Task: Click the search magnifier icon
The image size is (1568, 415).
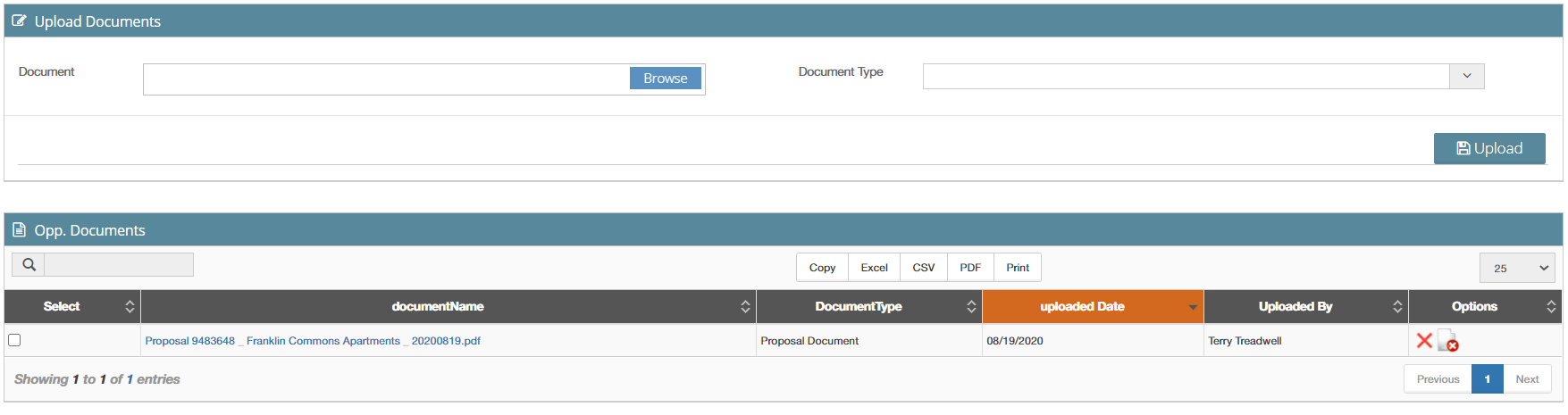Action: pos(29,264)
